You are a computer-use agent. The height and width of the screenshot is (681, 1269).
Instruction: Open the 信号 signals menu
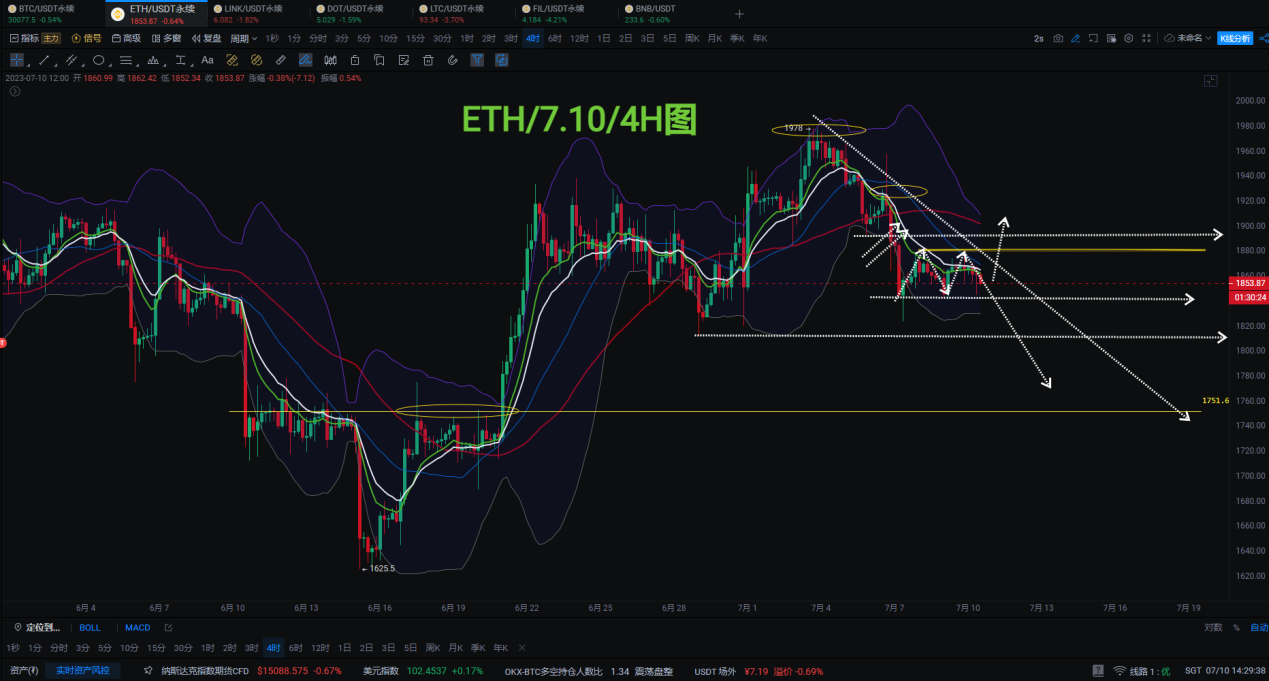86,38
